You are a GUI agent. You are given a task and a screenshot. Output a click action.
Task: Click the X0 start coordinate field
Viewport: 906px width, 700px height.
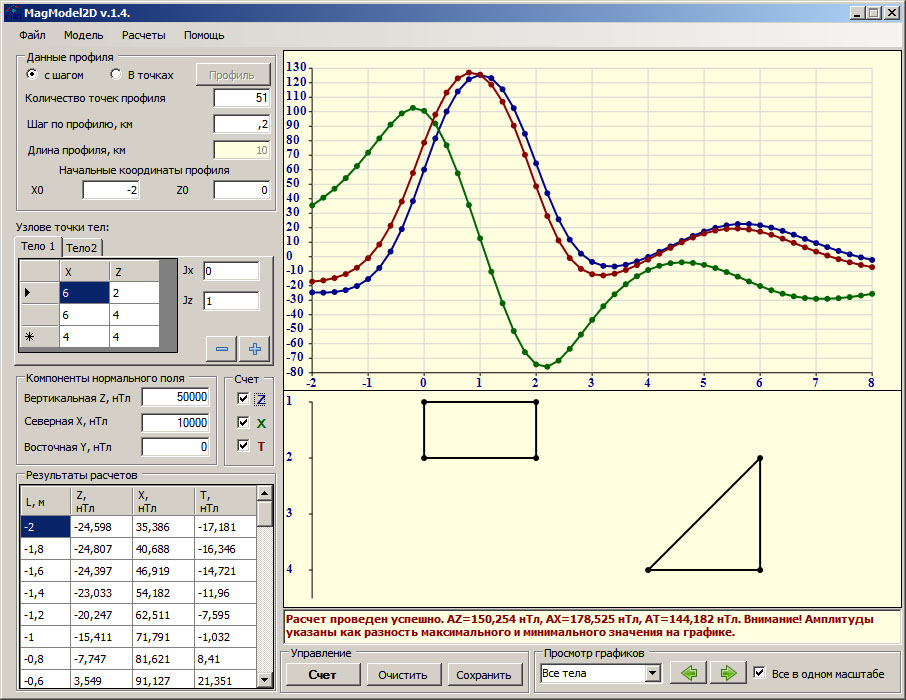(x=111, y=190)
